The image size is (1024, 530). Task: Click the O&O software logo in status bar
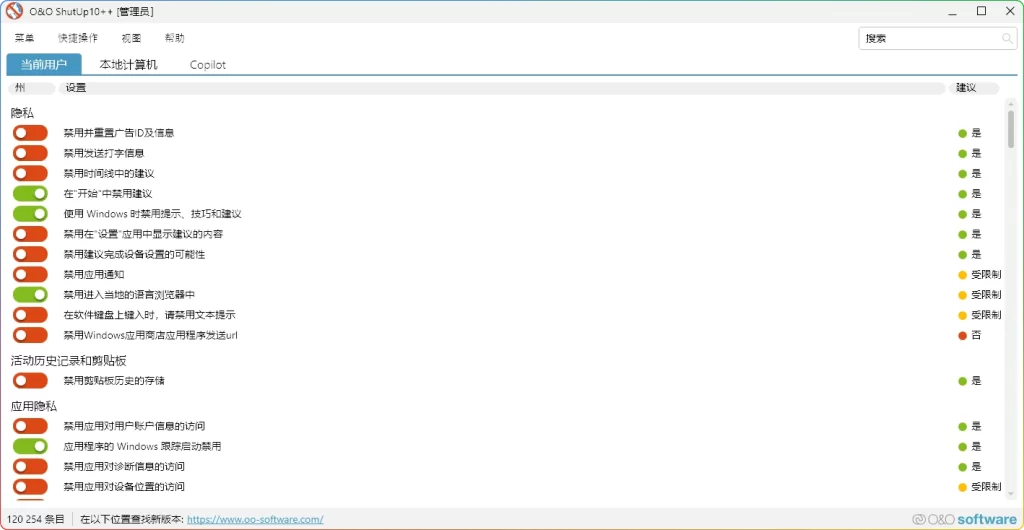(965, 520)
